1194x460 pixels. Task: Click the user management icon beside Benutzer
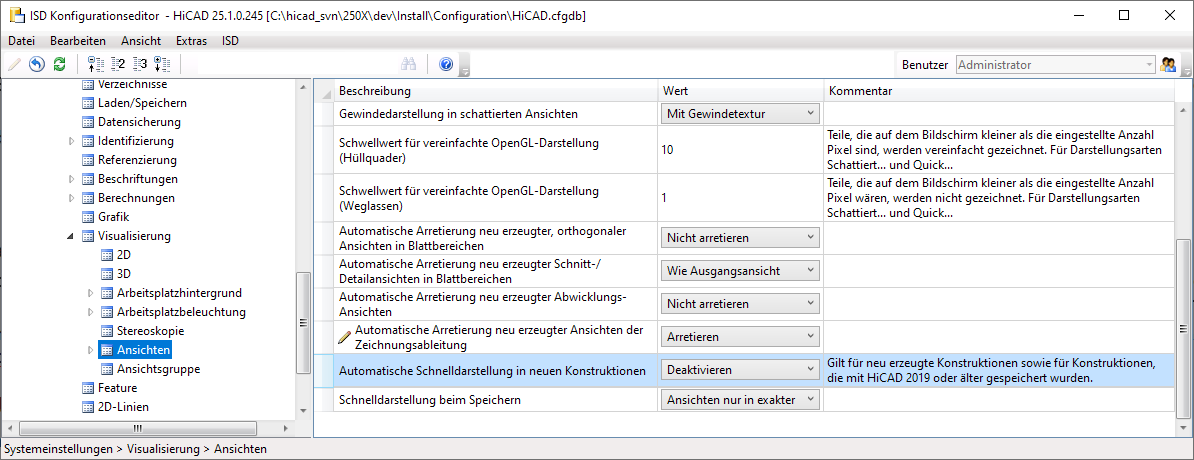click(x=1167, y=65)
